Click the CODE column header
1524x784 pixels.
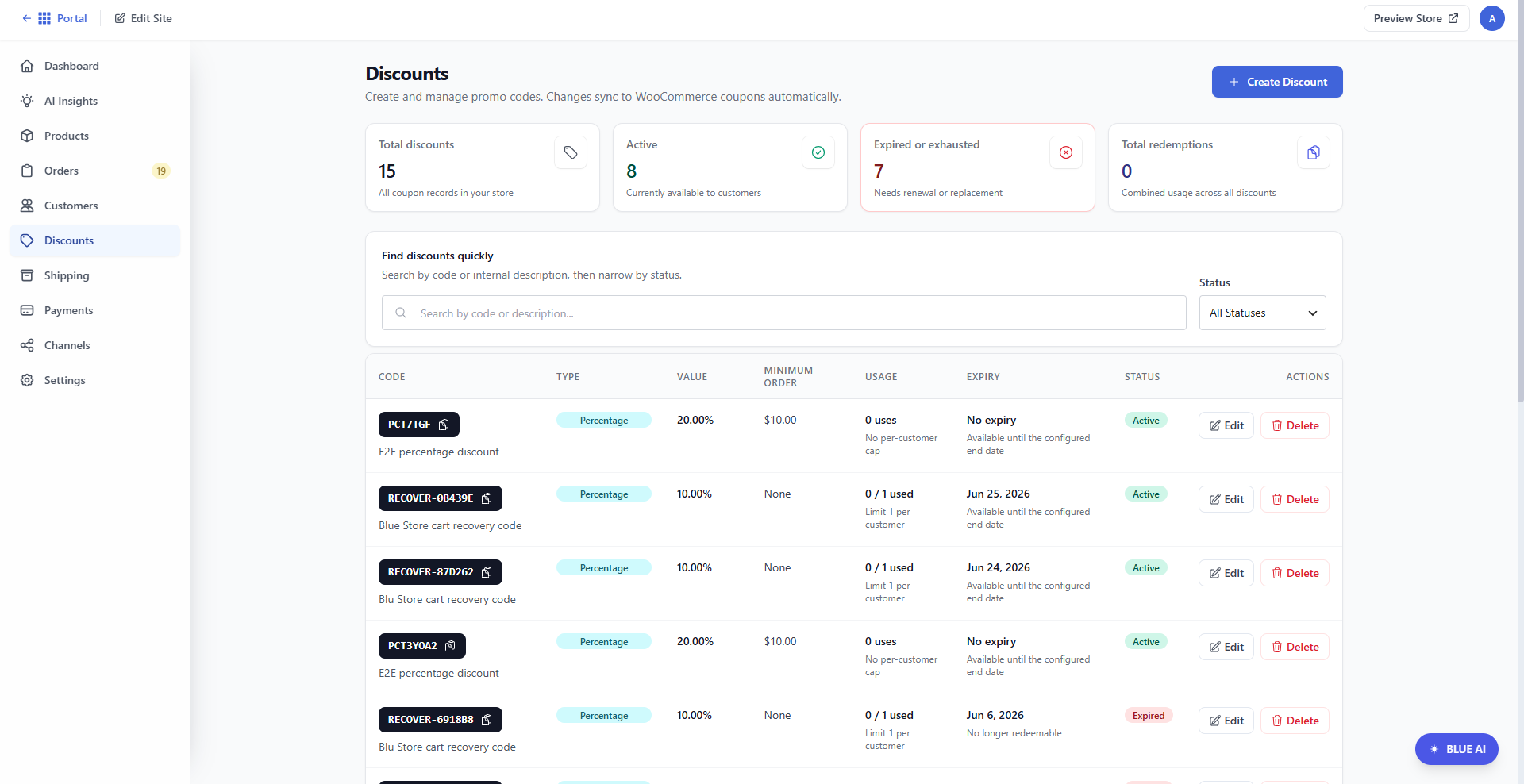(392, 377)
